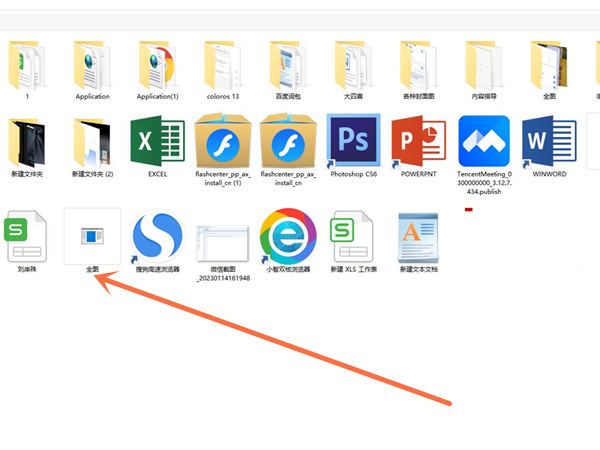
Task: Open the Photoshop CS6 shortcut
Action: (351, 141)
